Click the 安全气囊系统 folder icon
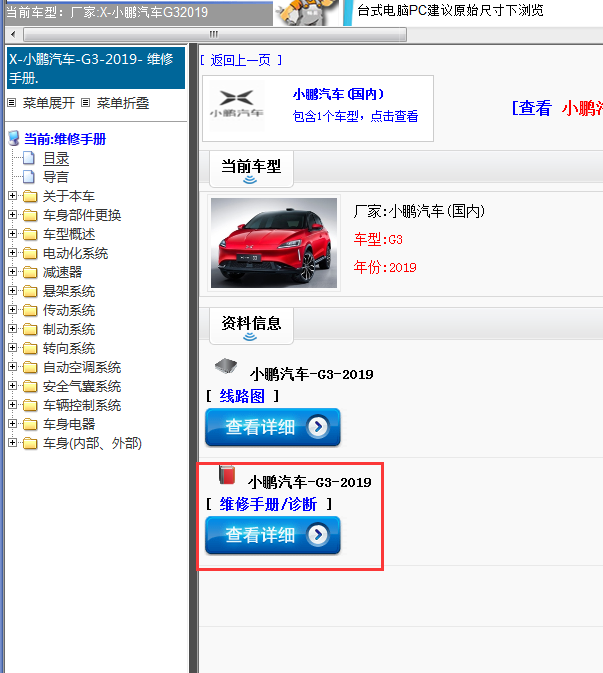 point(30,386)
